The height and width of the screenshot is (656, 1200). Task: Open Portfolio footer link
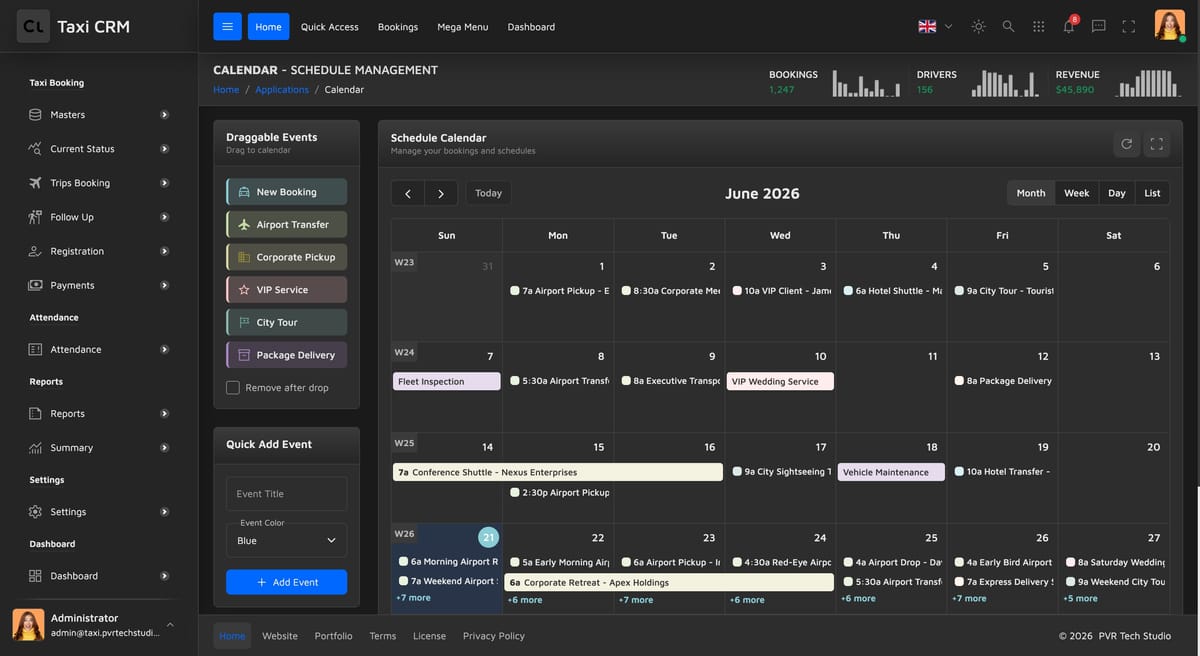pyautogui.click(x=333, y=636)
